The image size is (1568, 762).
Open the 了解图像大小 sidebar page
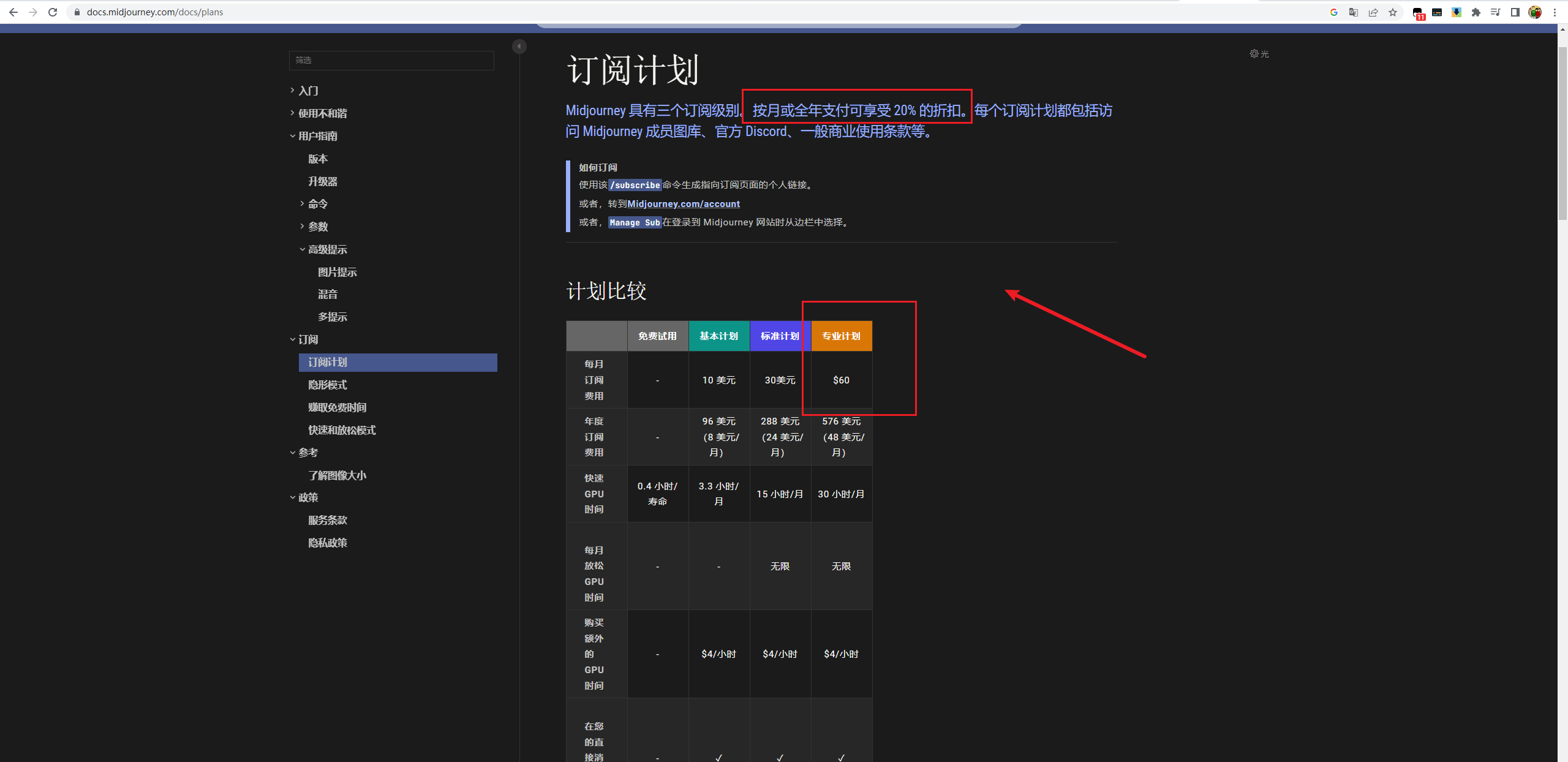tap(337, 475)
